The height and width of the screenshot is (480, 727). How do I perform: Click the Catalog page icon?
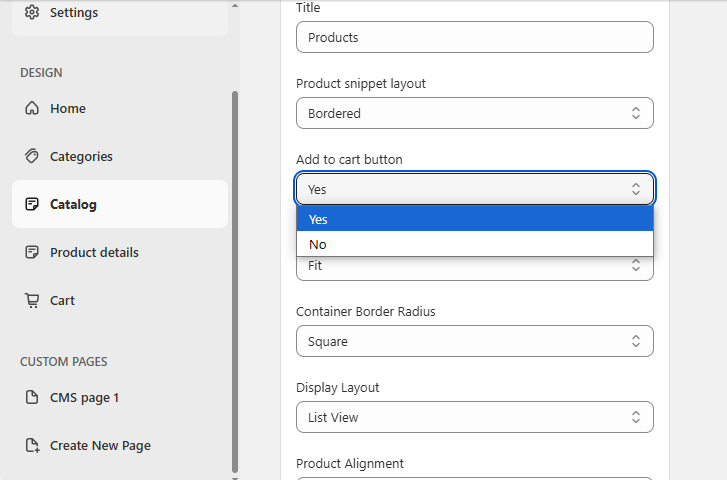32,204
